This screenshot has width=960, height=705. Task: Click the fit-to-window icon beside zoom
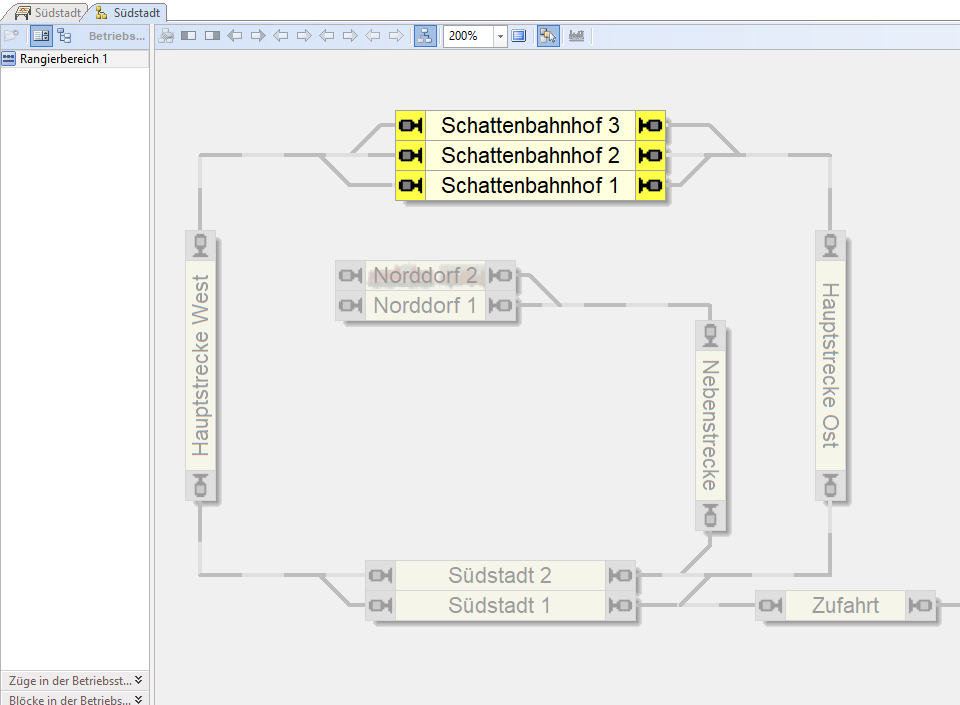(519, 36)
